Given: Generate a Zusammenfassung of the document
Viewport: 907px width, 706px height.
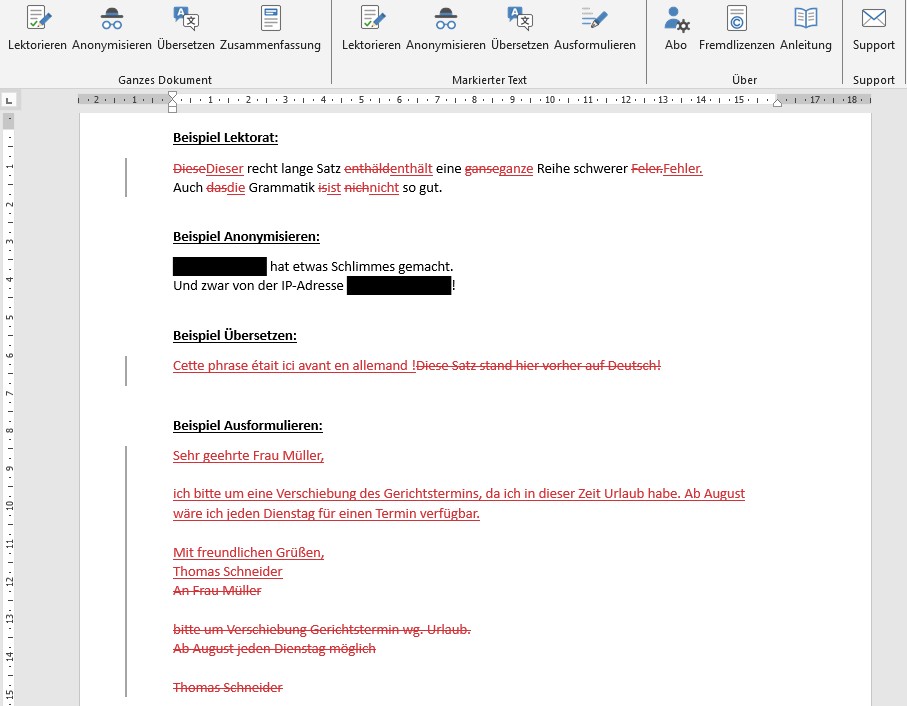Looking at the screenshot, I should coord(270,28).
